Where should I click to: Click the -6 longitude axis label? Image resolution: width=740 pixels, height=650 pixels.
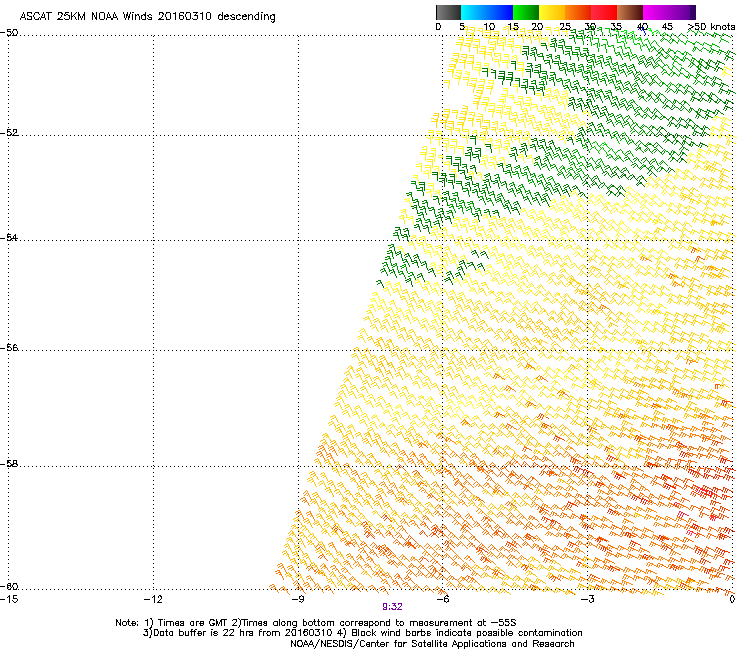click(x=442, y=599)
